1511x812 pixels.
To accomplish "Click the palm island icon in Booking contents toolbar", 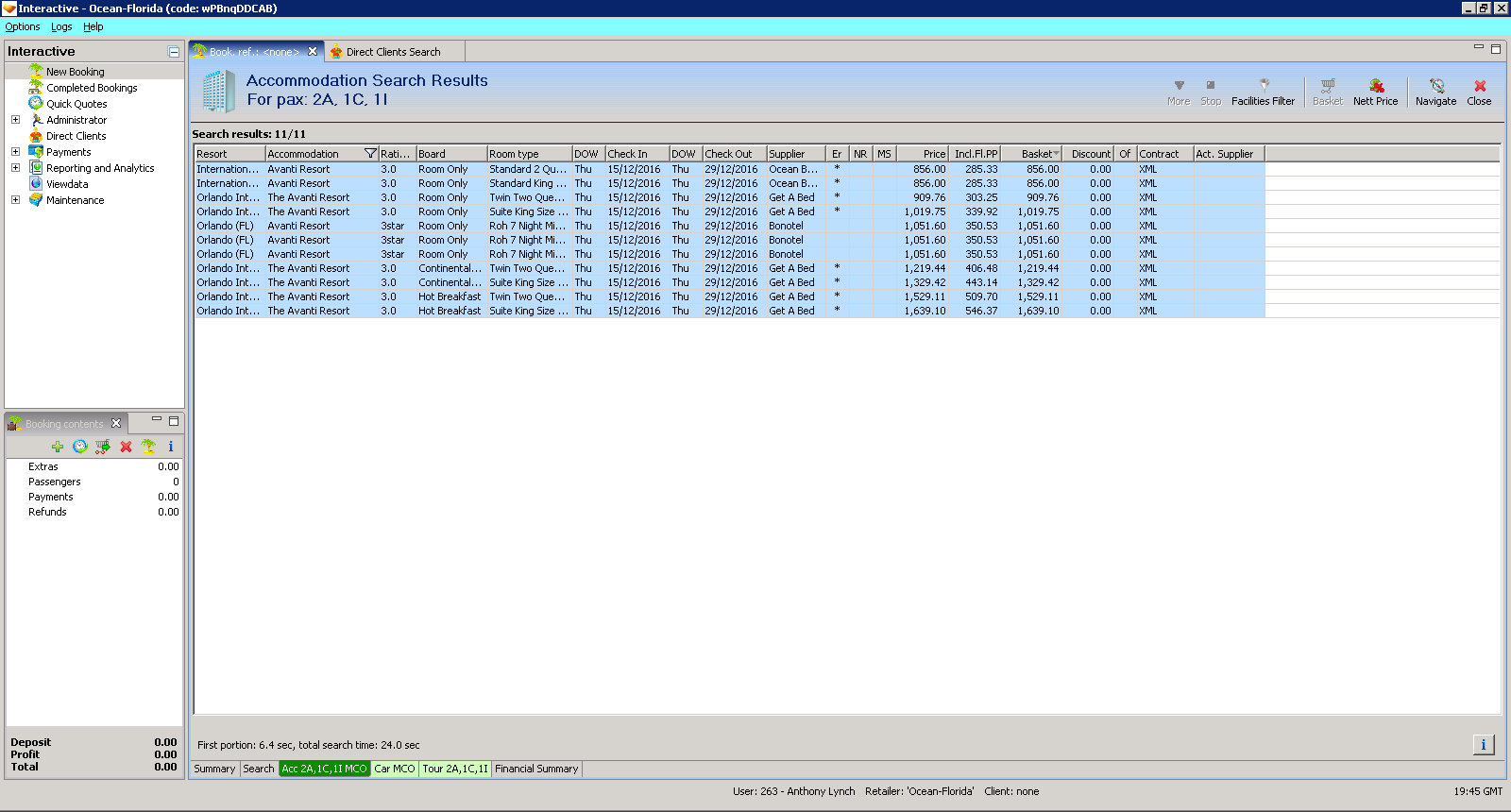I will point(148,447).
